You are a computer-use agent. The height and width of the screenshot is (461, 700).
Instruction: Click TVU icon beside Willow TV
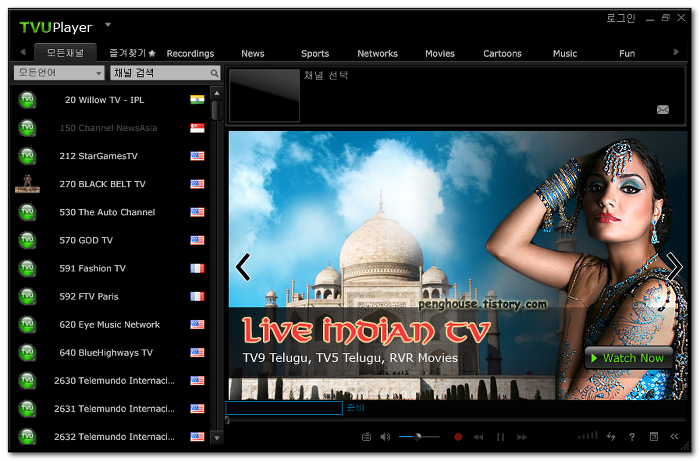pyautogui.click(x=27, y=100)
